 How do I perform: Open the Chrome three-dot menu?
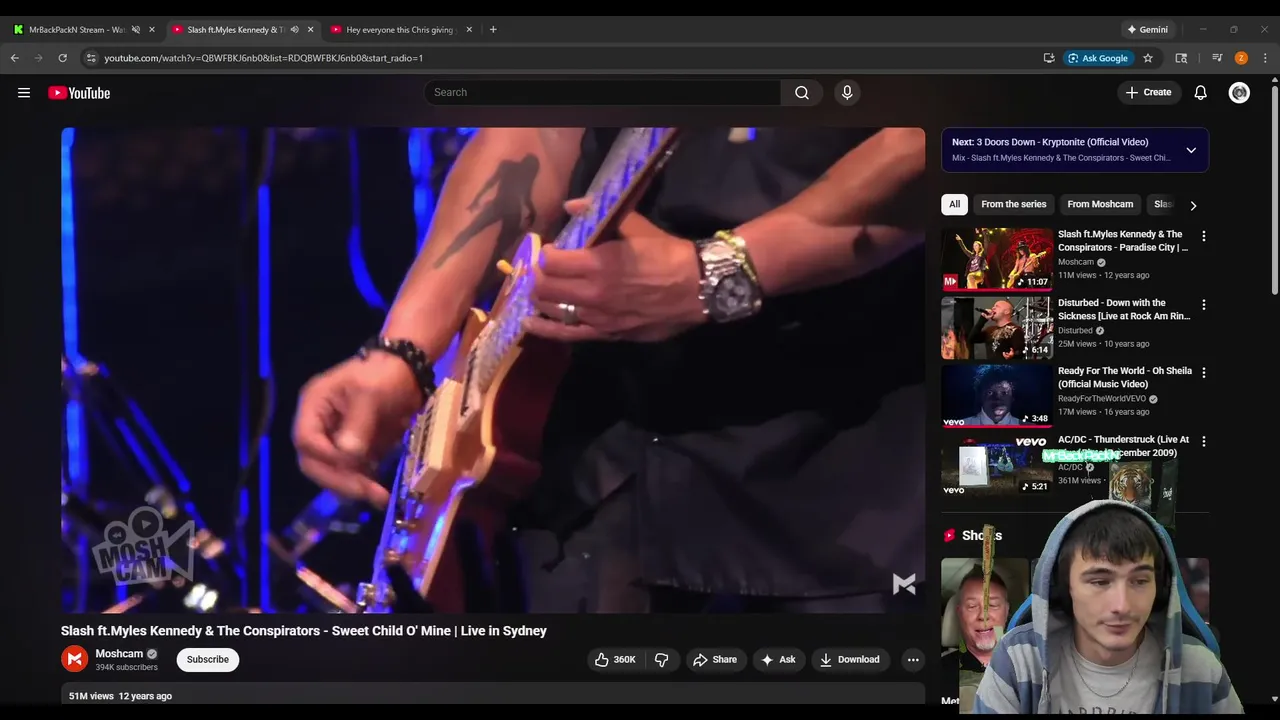[x=1265, y=58]
